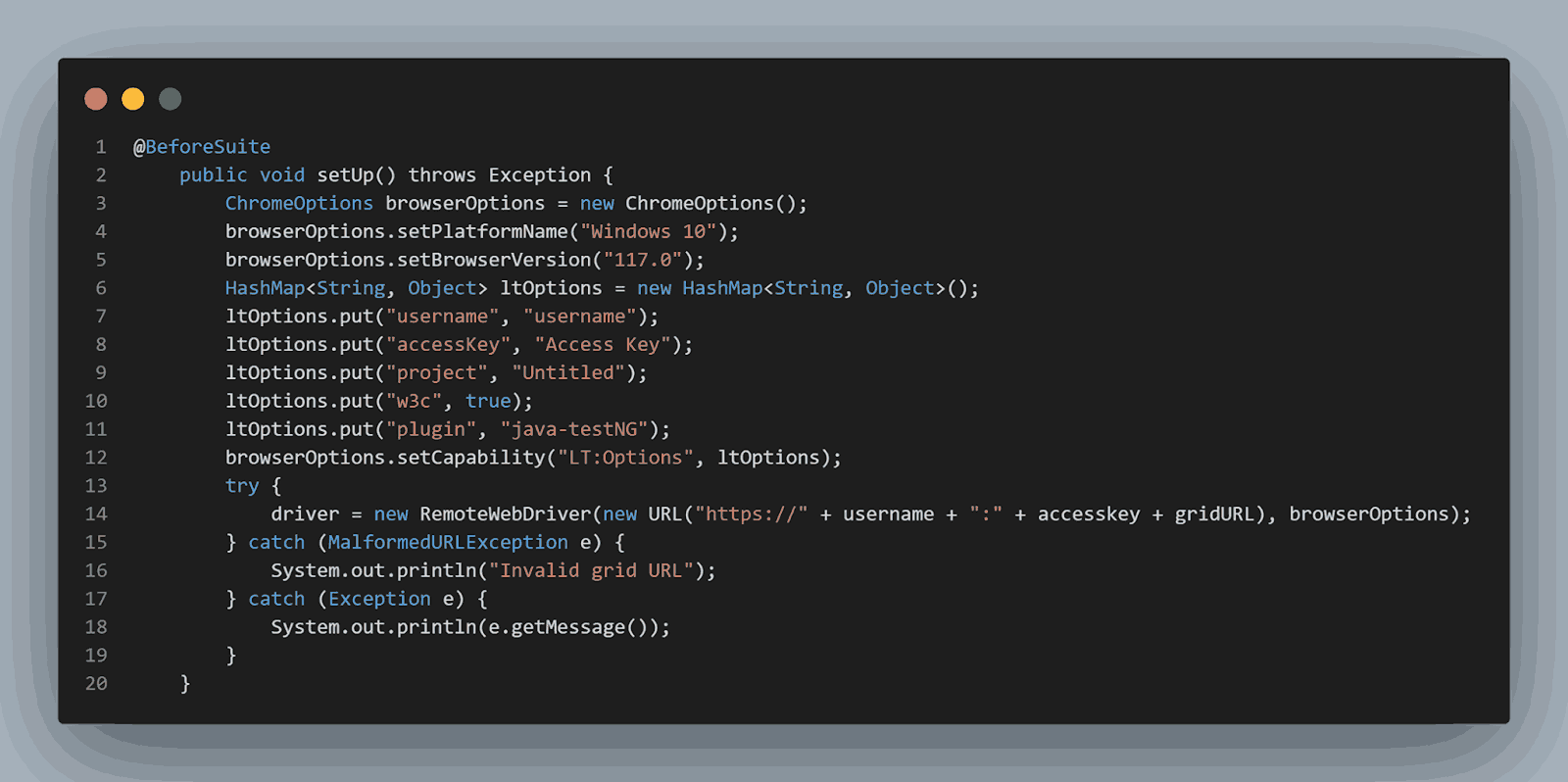Click the "Untitled" project value
Screen dimensions: 1568x782
[568, 373]
